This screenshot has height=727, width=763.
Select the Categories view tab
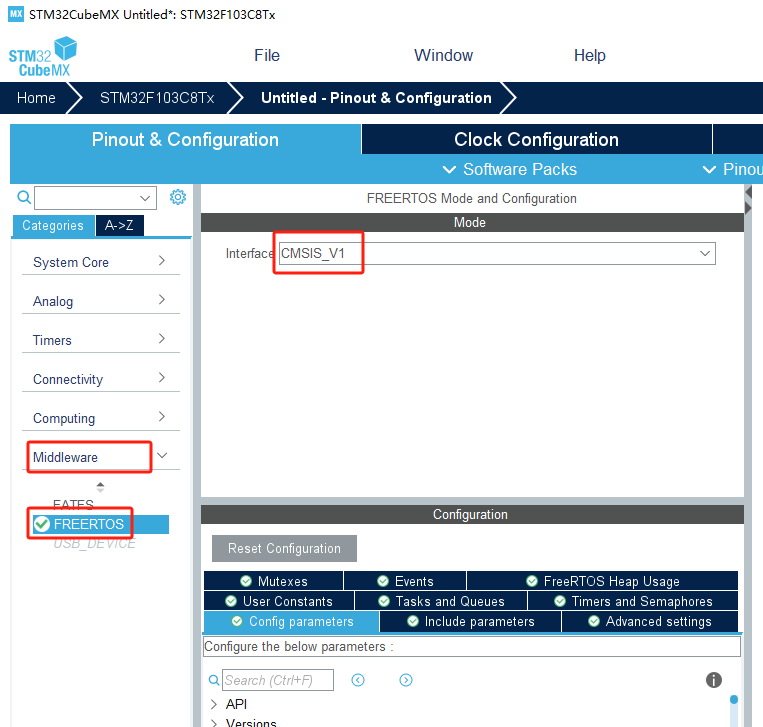pos(53,226)
